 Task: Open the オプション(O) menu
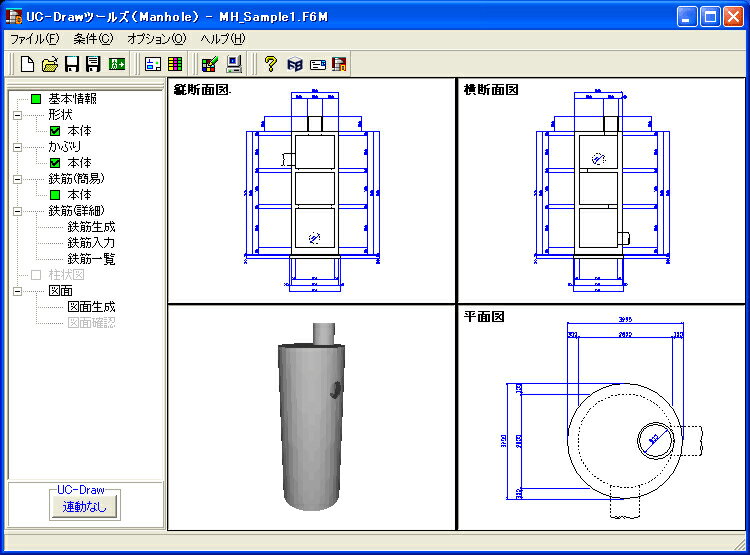pos(156,39)
